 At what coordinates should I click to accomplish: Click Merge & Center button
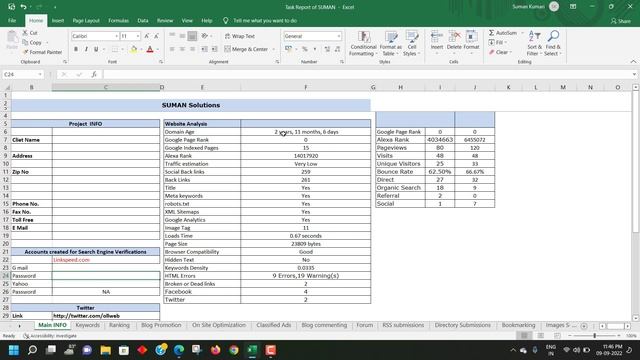point(246,49)
